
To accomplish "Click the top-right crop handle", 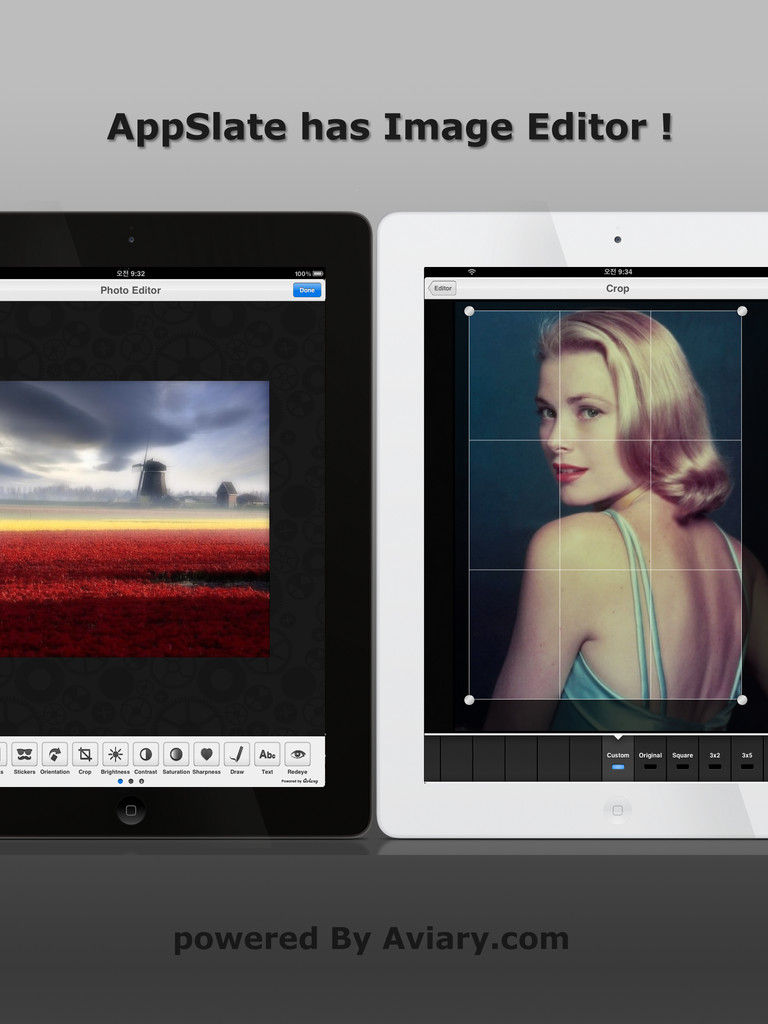I will pos(742,311).
